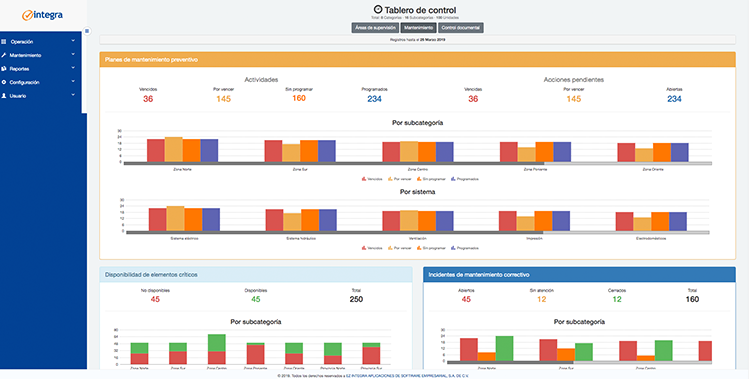Toggle Por vencer legend icon under Por sistema chart
The width and height of the screenshot is (750, 379).
(x=390, y=248)
